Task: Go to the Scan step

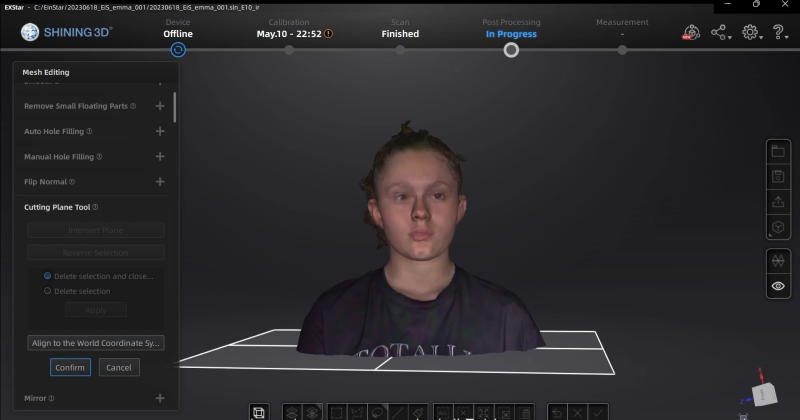Action: point(400,29)
